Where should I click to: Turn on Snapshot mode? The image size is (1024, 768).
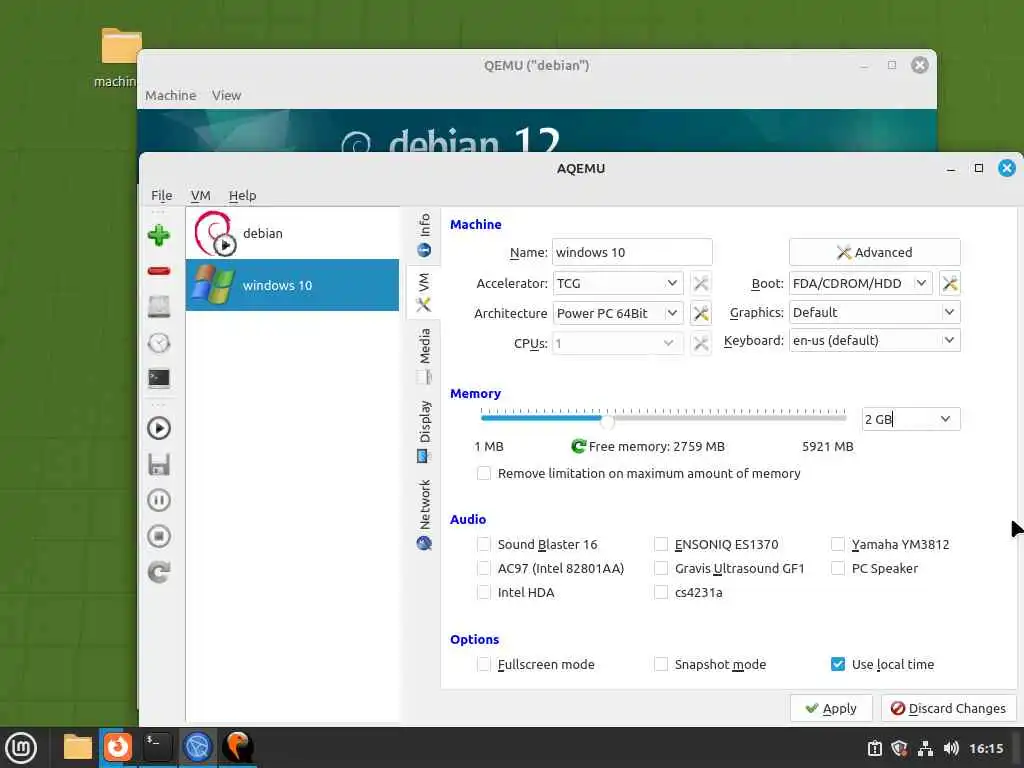pos(661,664)
